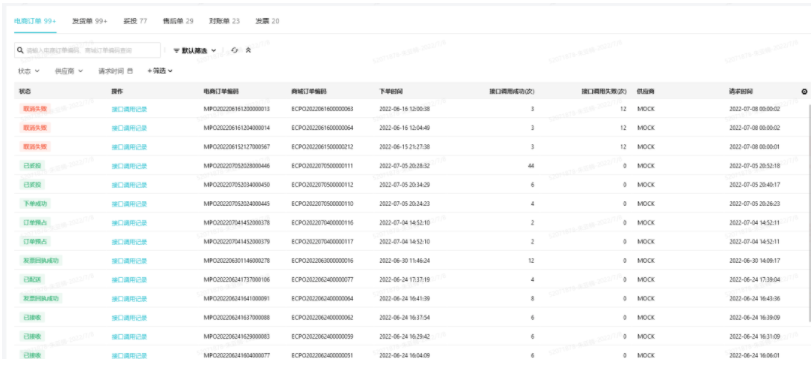Screen dimensions: 811x374
Task: Click the 接口调用成功(次) column header
Action: [x=512, y=92]
